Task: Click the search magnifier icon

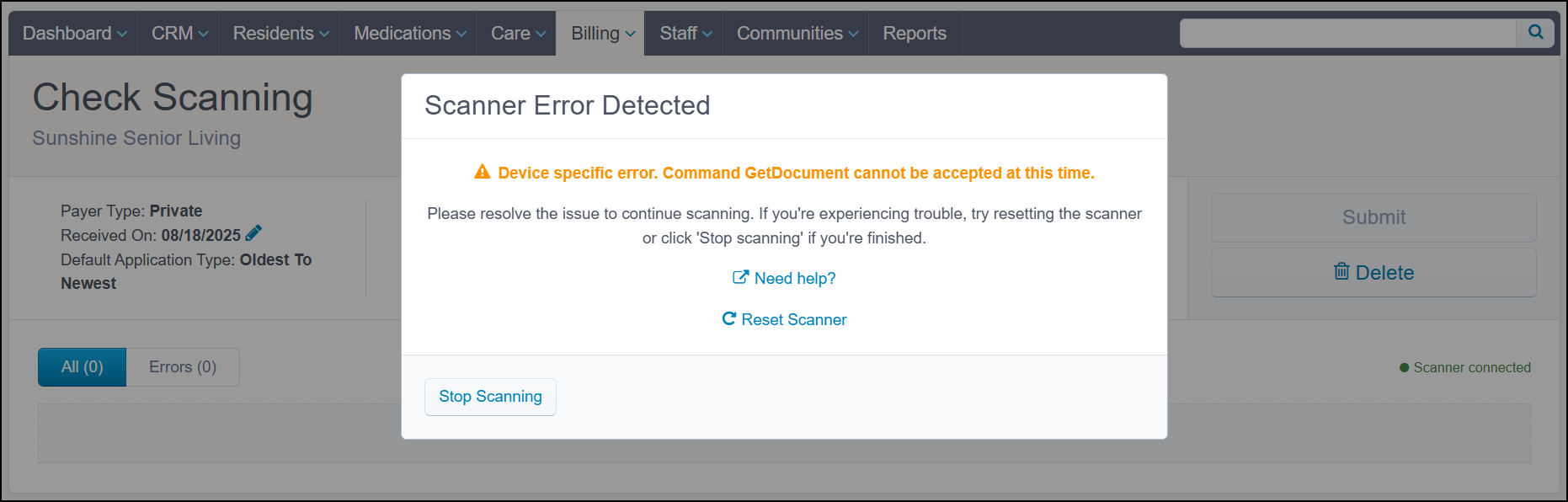Action: (x=1536, y=33)
